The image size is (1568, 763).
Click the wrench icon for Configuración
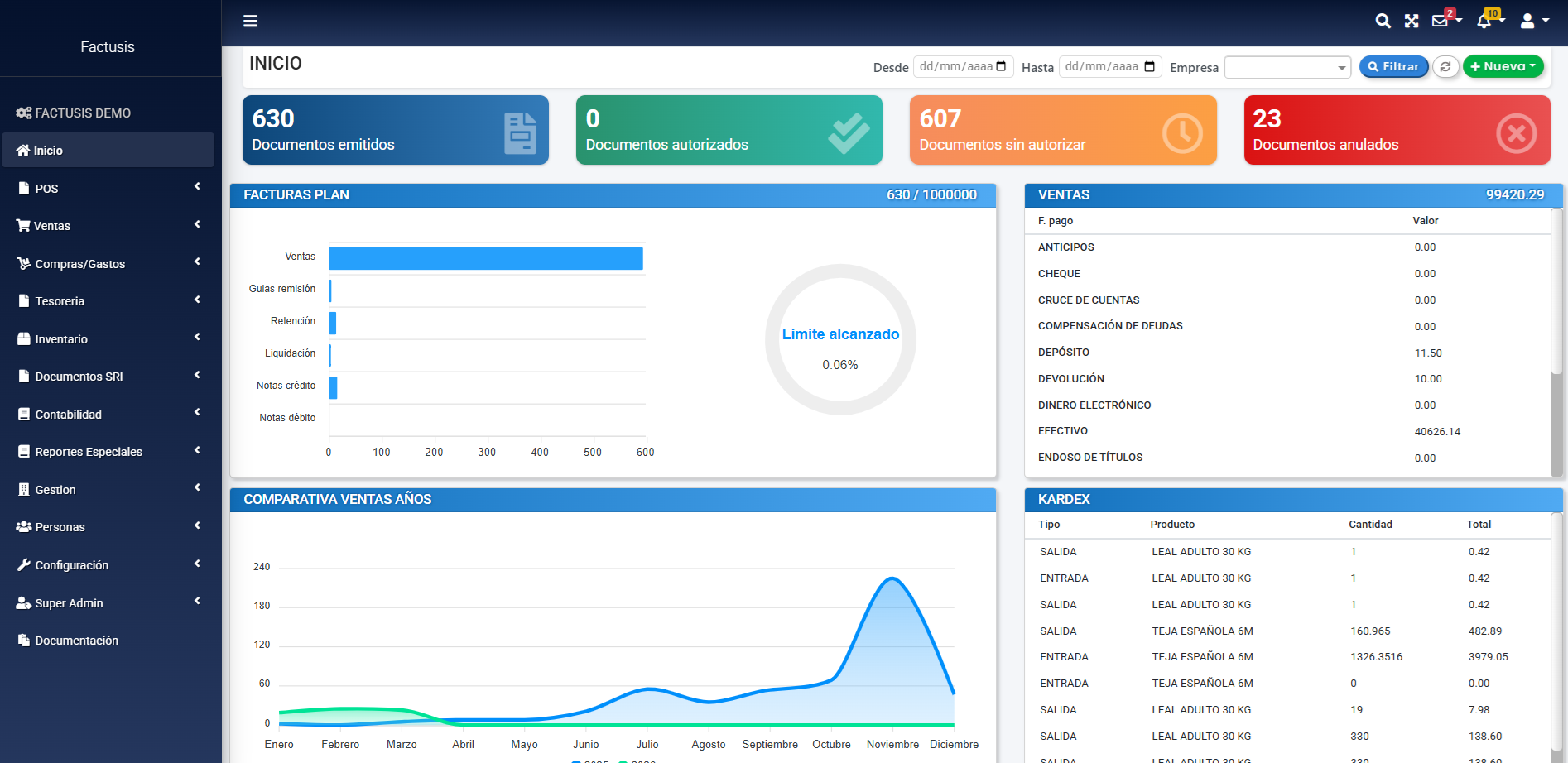(x=23, y=564)
